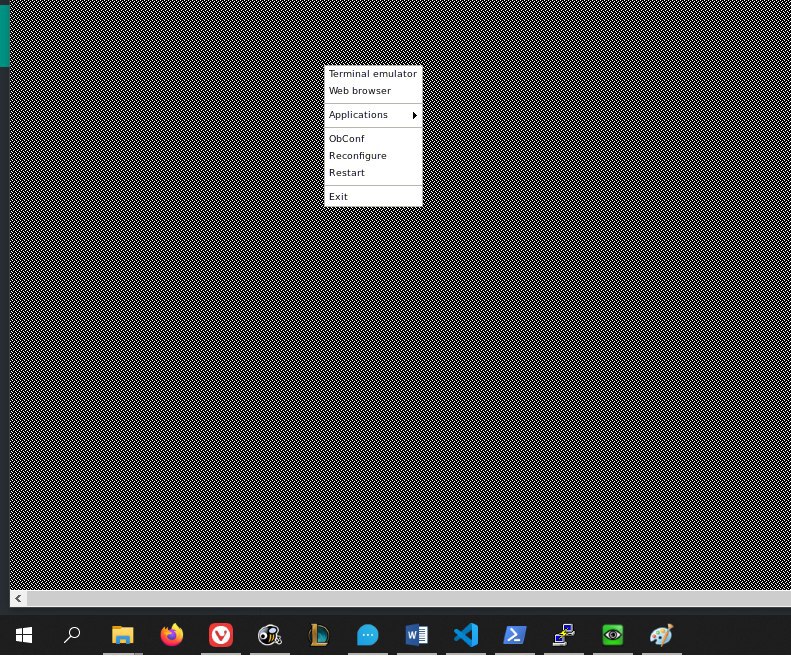
Task: Launch Firefox from the taskbar
Action: (x=172, y=635)
